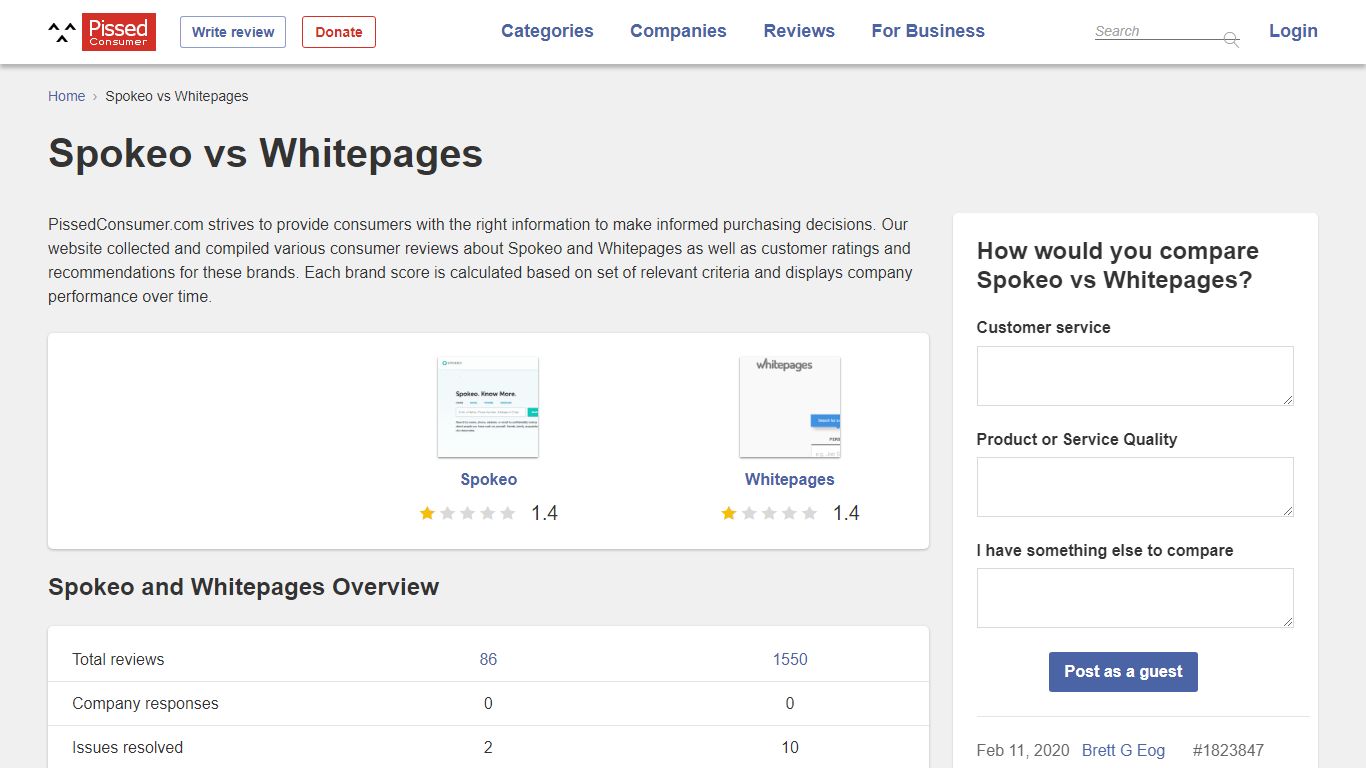Click inside the Customer service textbox
Viewport: 1366px width, 768px height.
(1135, 376)
